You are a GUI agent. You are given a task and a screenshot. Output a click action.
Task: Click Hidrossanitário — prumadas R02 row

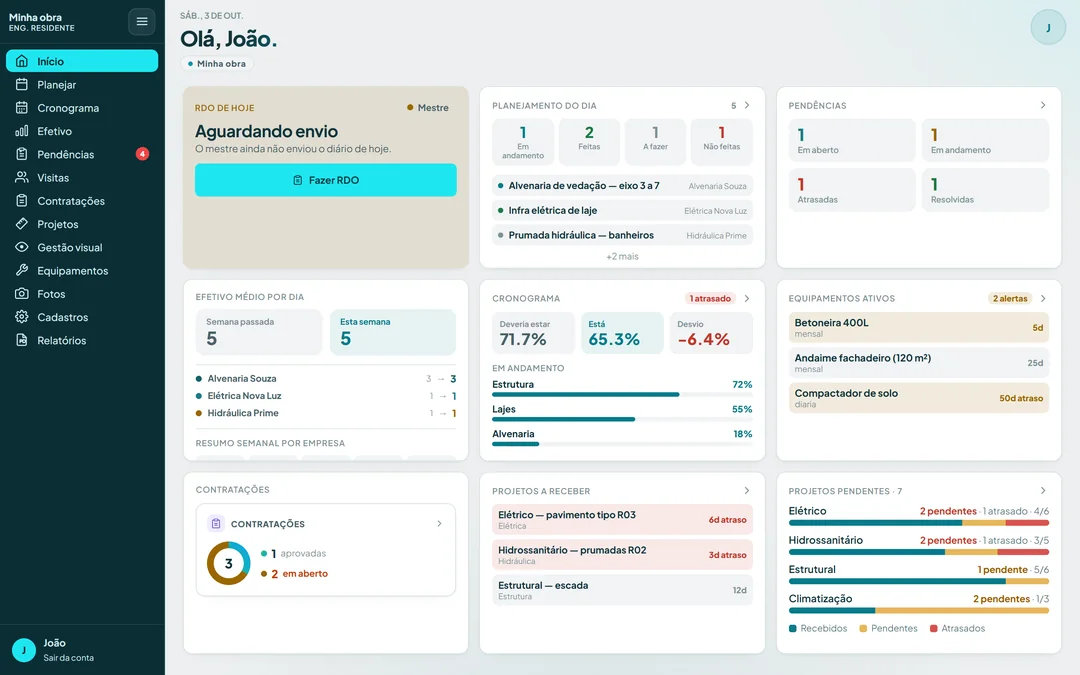(x=622, y=555)
